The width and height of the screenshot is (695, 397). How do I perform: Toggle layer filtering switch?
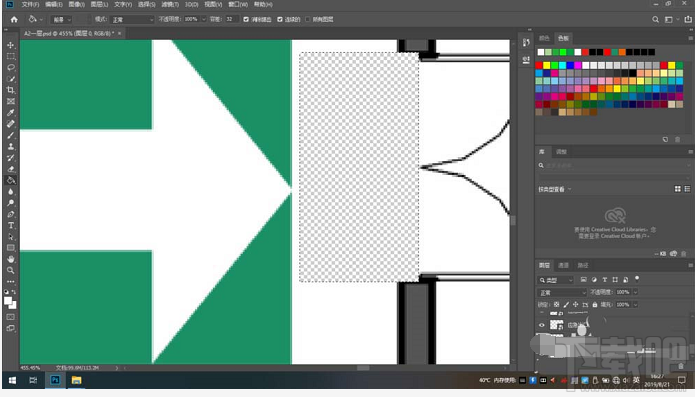point(637,279)
